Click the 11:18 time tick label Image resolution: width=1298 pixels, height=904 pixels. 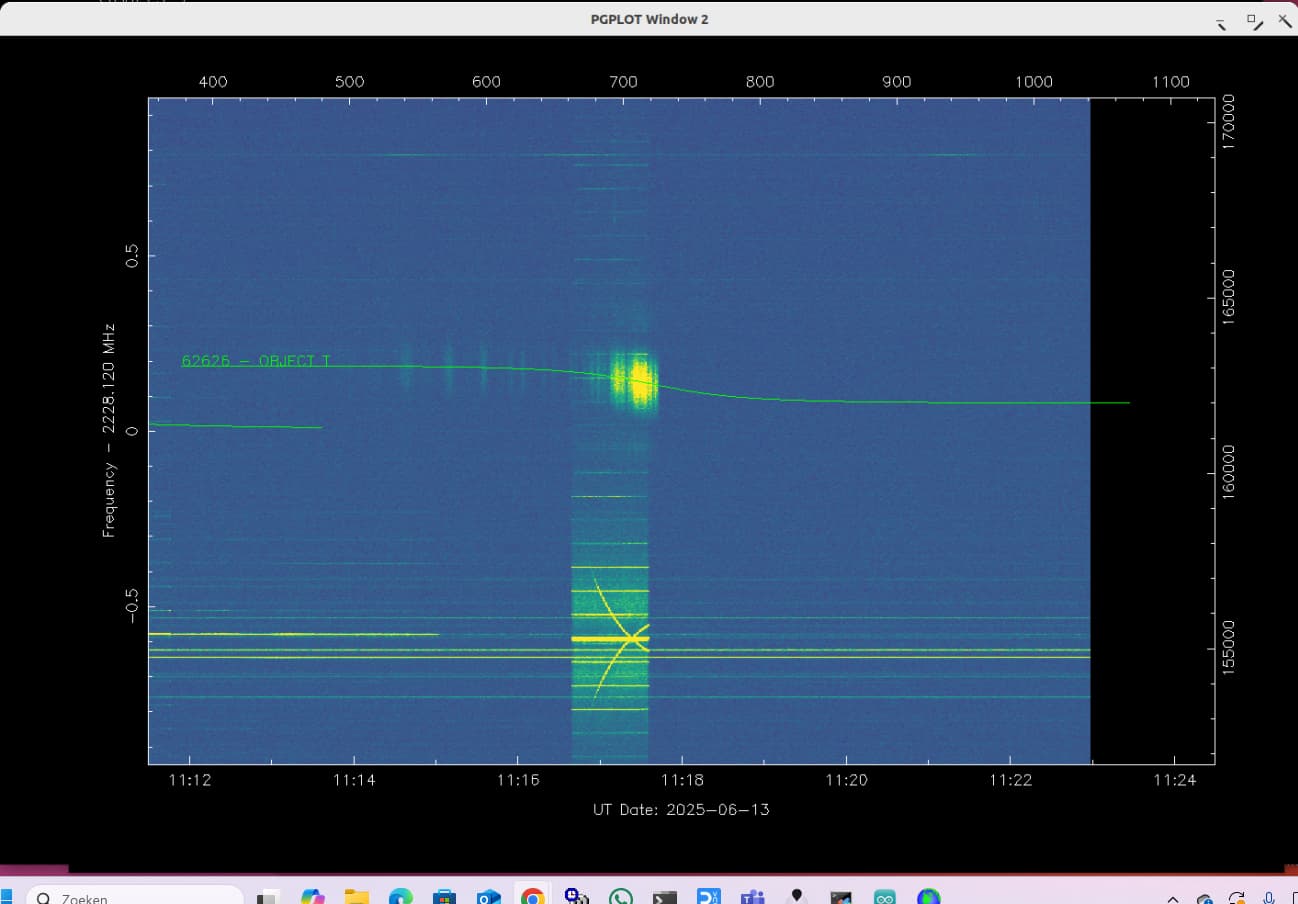(682, 780)
